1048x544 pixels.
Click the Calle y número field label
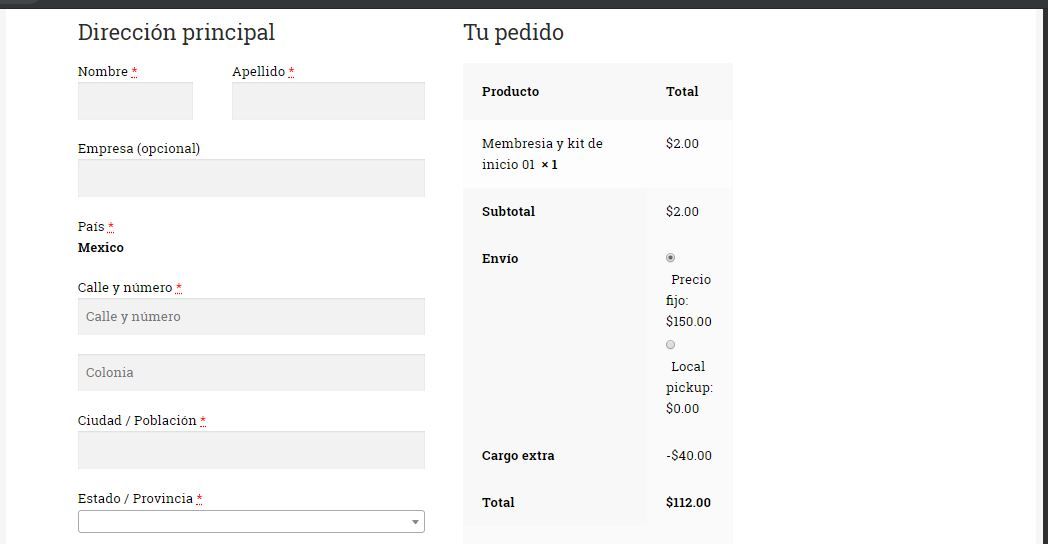pos(125,287)
